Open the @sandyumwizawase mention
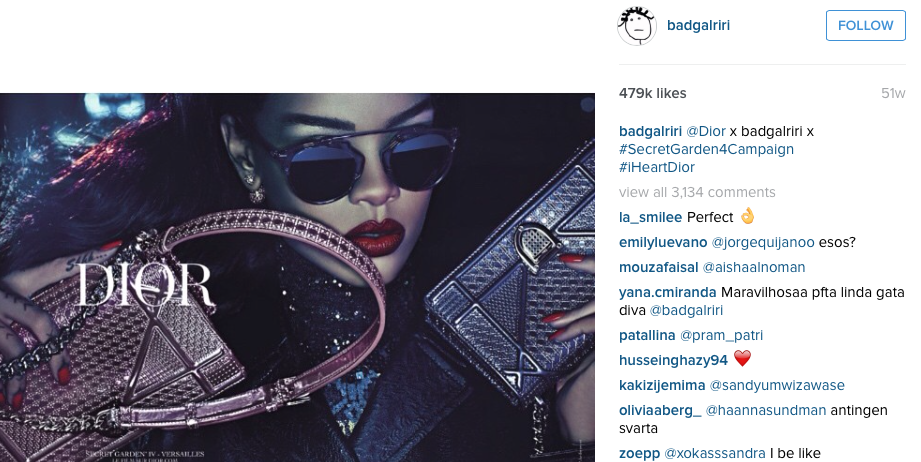 [x=777, y=386]
